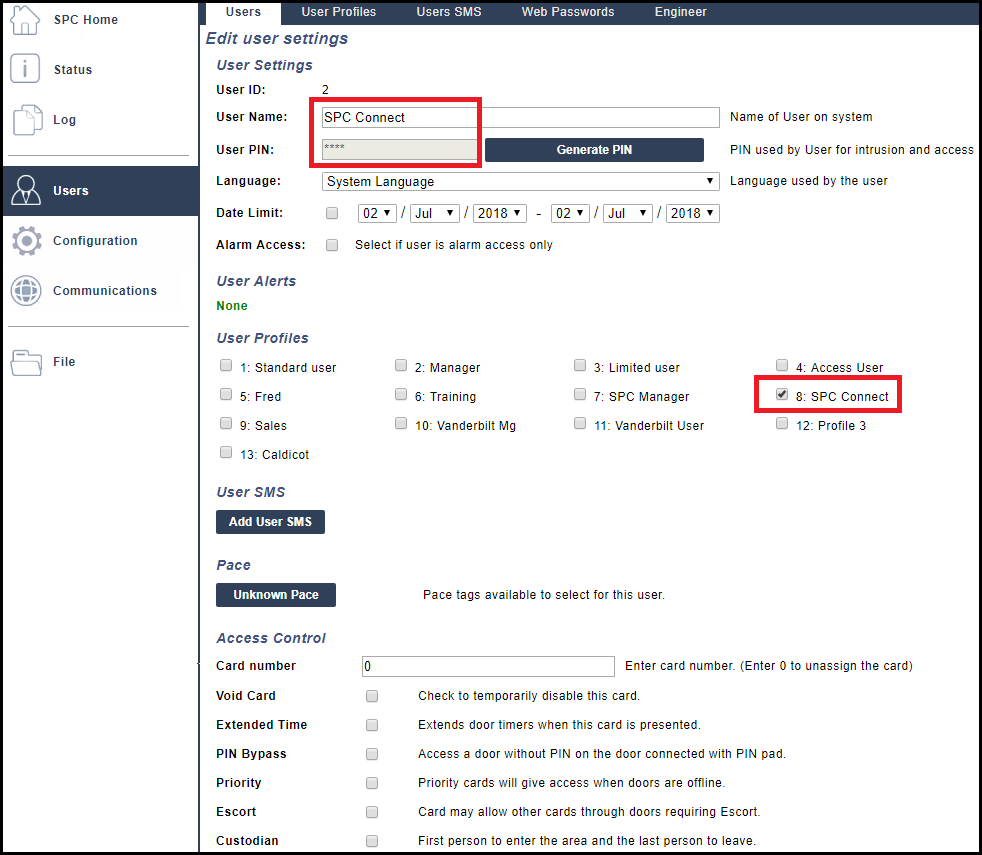Click into the Card number field
This screenshot has height=855, width=982.
point(488,666)
